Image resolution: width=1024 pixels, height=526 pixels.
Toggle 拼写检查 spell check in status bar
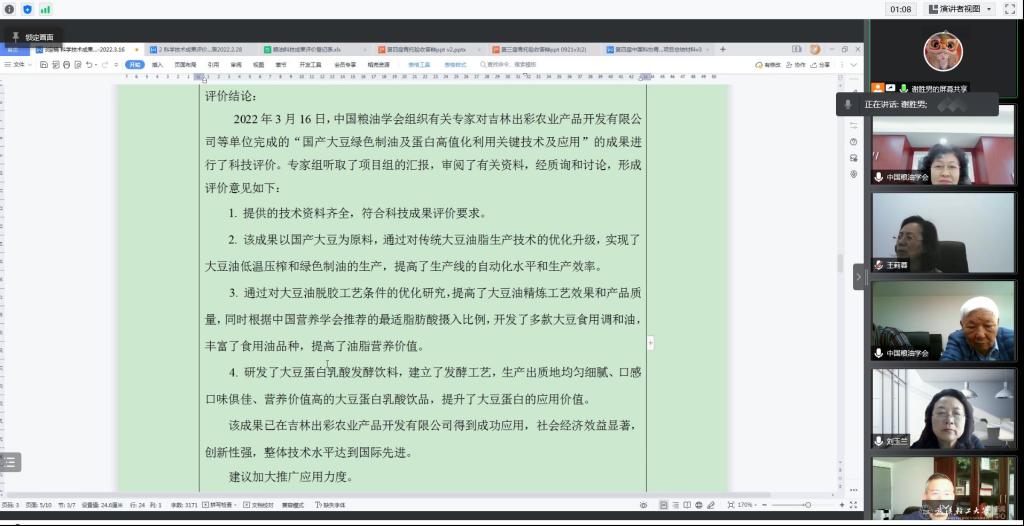click(x=219, y=505)
